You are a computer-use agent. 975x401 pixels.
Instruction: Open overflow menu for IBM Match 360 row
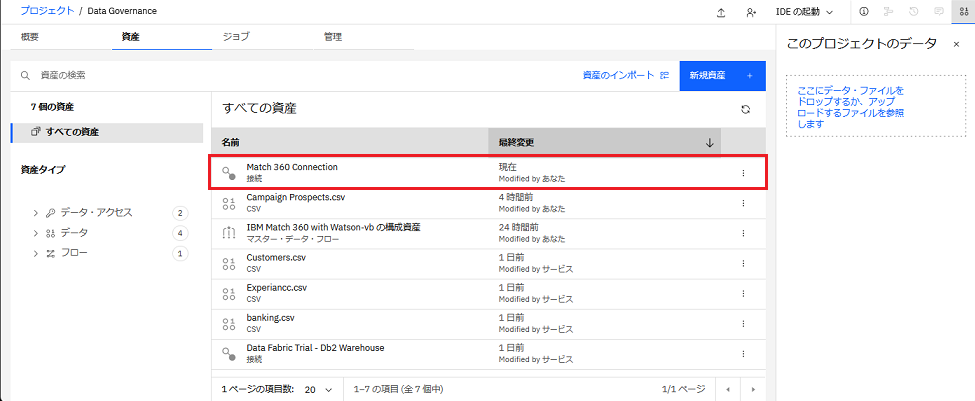tap(743, 233)
